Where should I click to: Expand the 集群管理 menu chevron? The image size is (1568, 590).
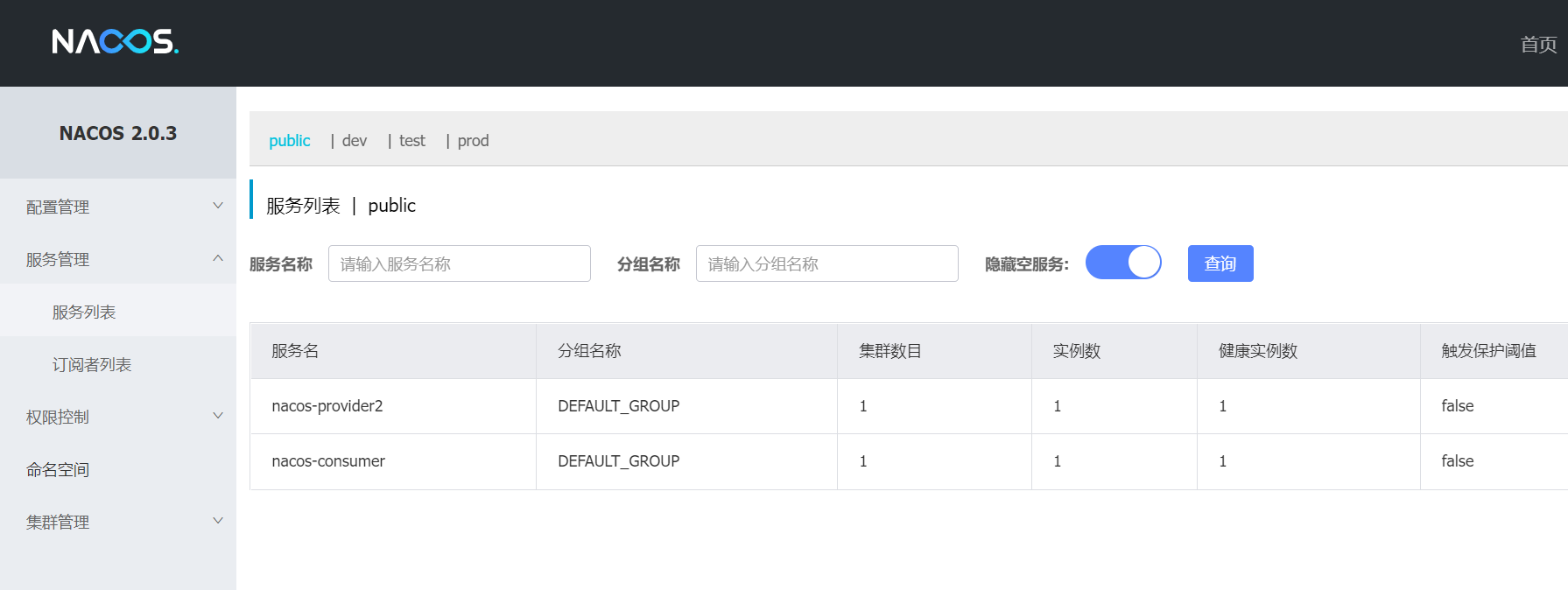tap(218, 521)
